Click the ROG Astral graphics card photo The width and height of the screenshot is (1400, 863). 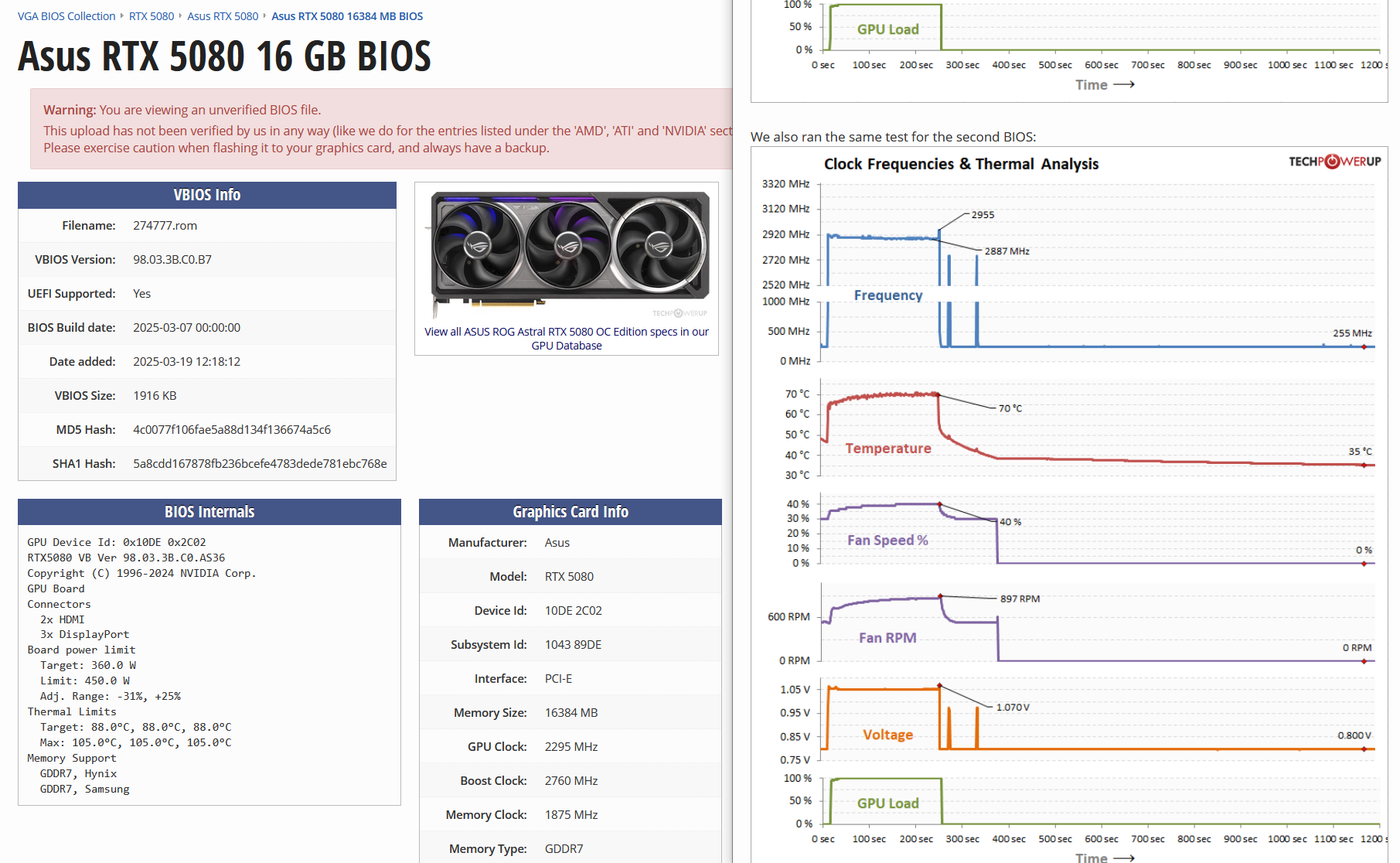(x=567, y=254)
